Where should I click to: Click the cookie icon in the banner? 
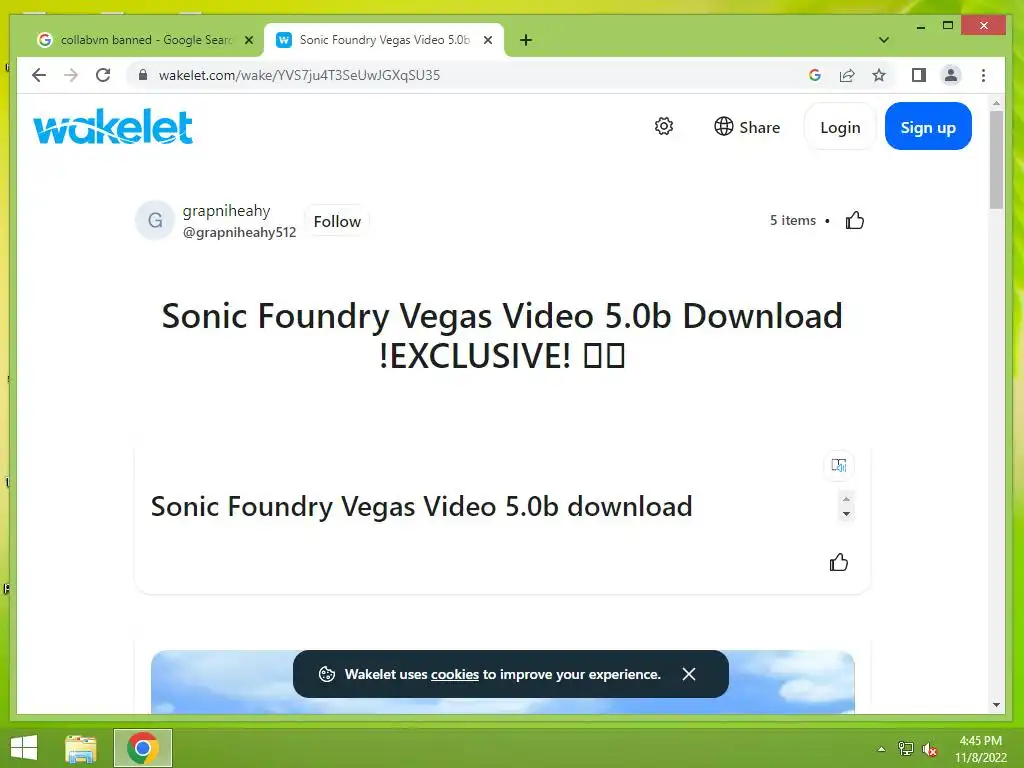point(327,674)
